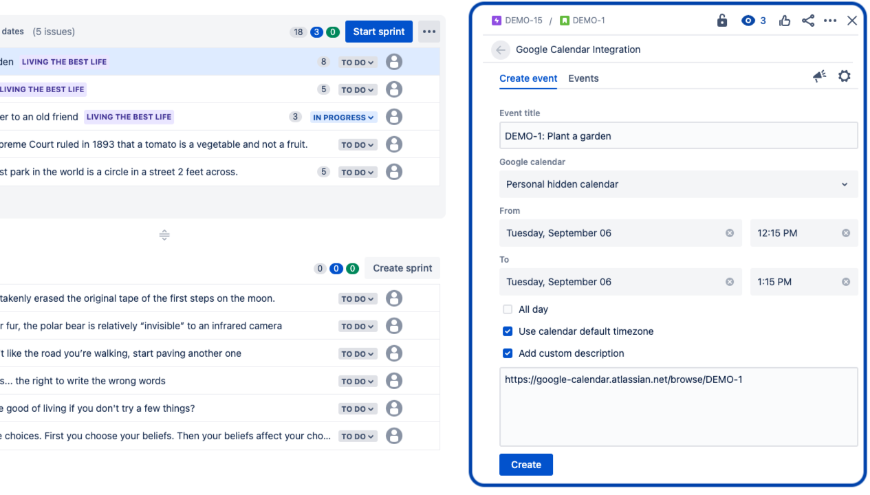Click the back arrow beside Google Calendar Integration
Viewport: 870px width, 495px height.
click(501, 50)
